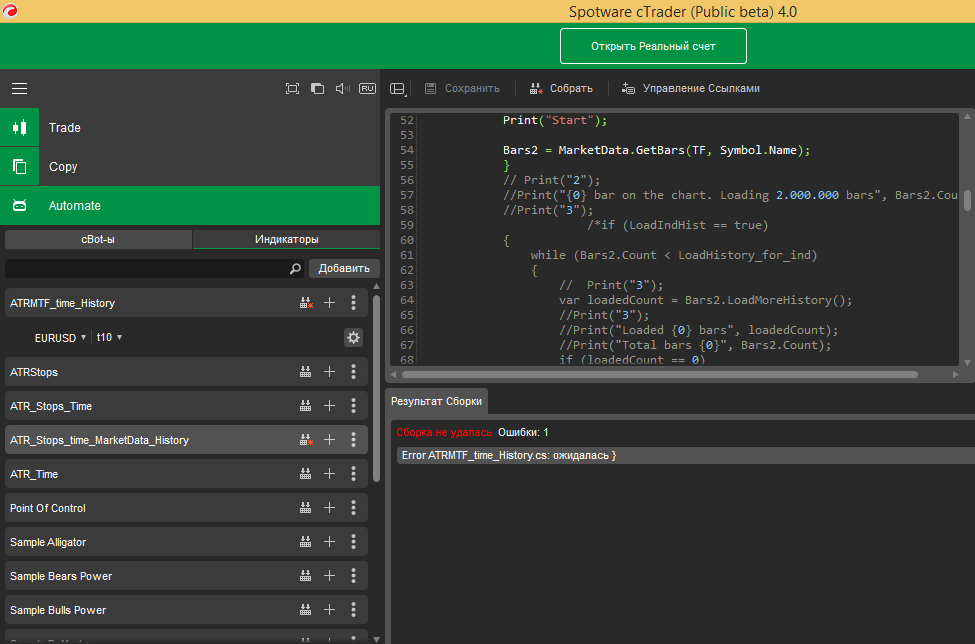Open Point Of Control options menu

(353, 508)
